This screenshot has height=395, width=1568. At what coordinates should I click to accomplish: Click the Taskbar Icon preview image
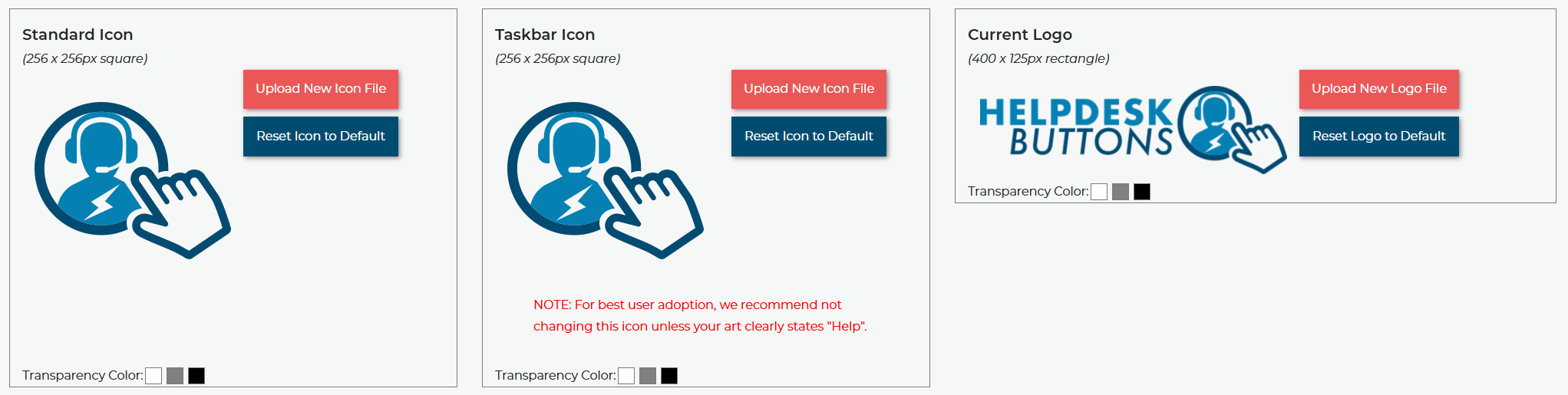point(605,180)
